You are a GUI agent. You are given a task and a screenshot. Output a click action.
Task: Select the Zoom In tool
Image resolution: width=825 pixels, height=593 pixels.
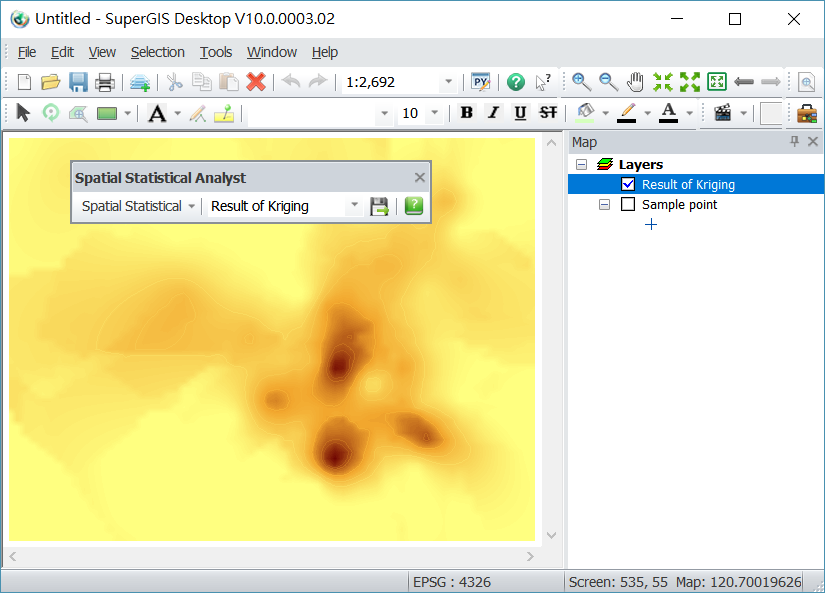[581, 82]
